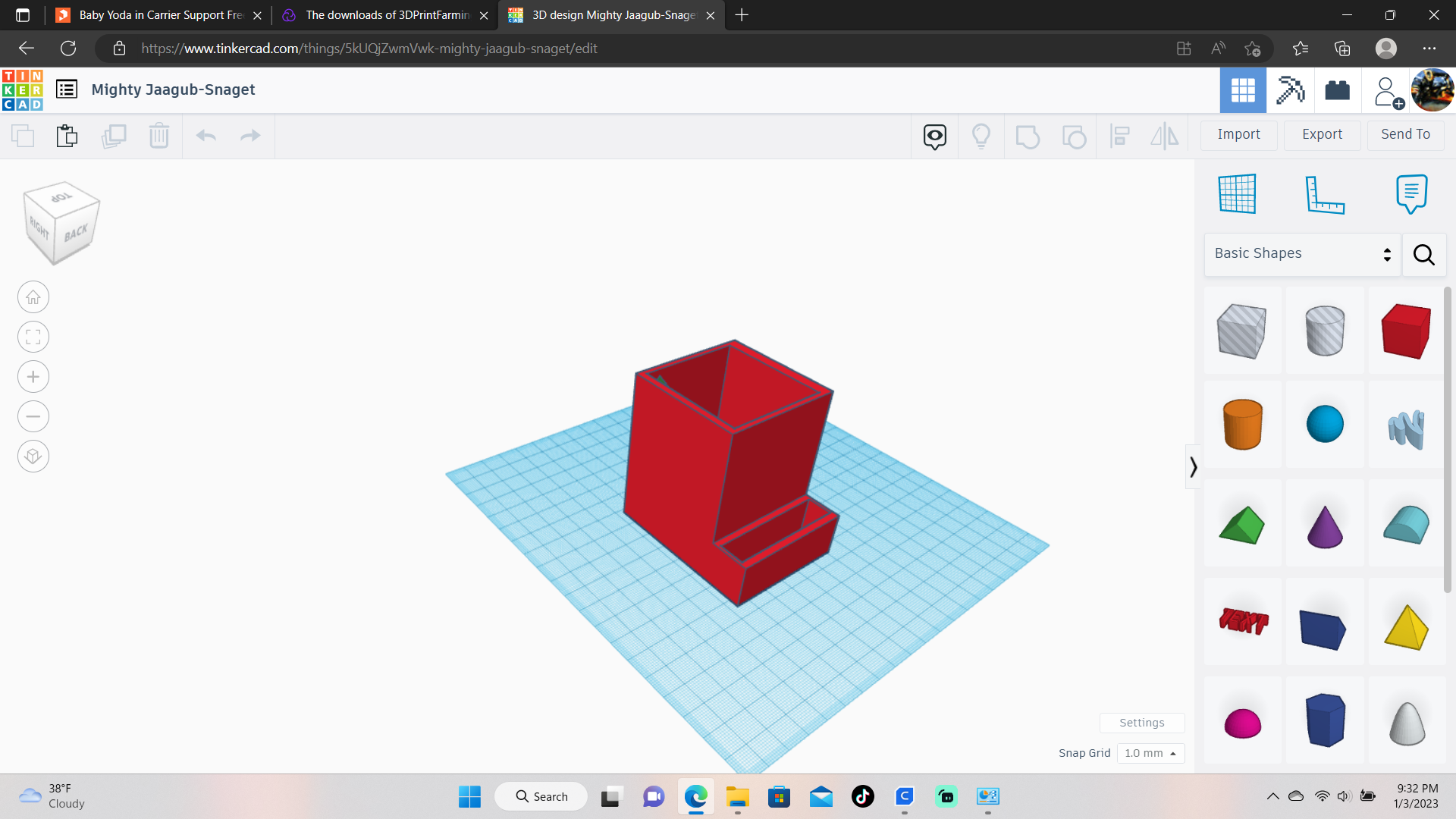Screen dimensions: 1456x819
Task: Open the Basic Shapes dropdown
Action: [x=1302, y=254]
